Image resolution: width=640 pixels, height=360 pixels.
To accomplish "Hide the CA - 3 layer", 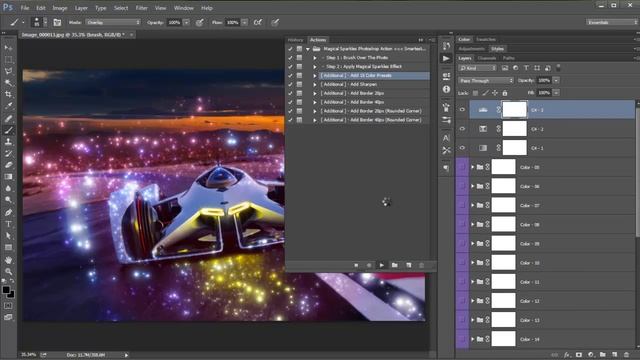I will click(x=462, y=110).
